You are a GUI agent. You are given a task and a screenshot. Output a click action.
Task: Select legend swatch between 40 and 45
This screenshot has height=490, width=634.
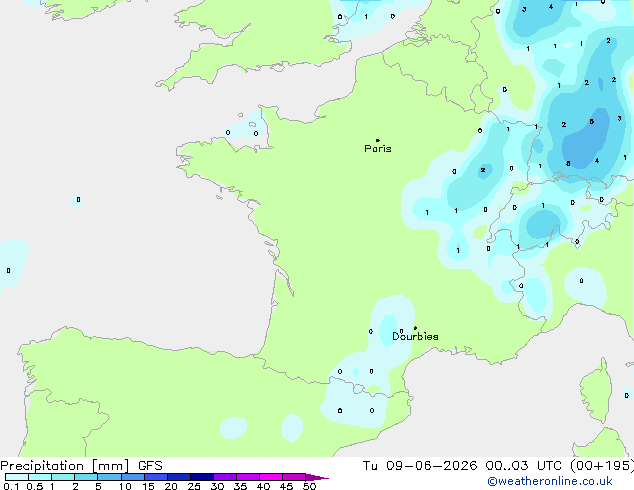pyautogui.click(x=271, y=477)
